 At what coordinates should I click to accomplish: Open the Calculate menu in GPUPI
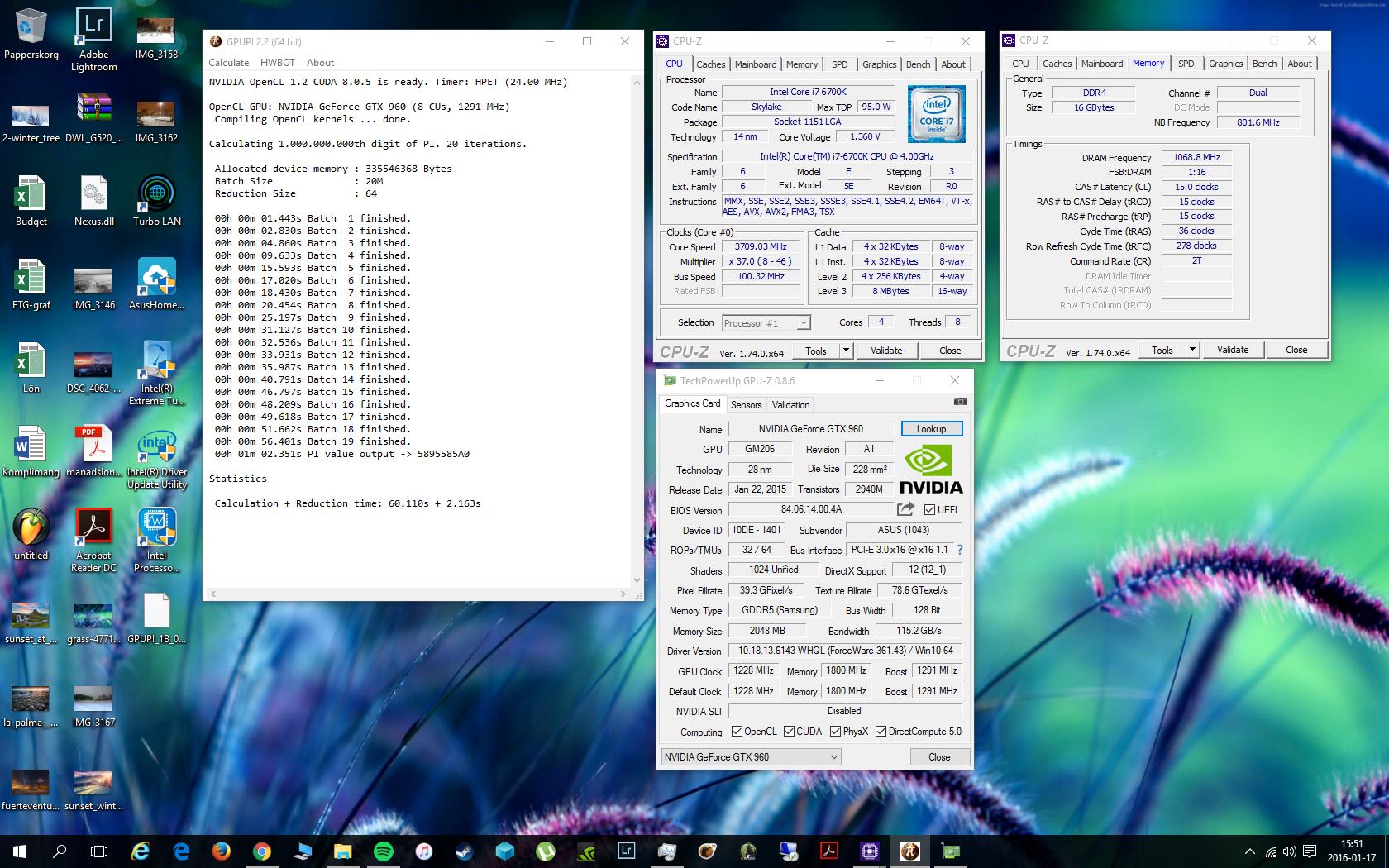228,63
